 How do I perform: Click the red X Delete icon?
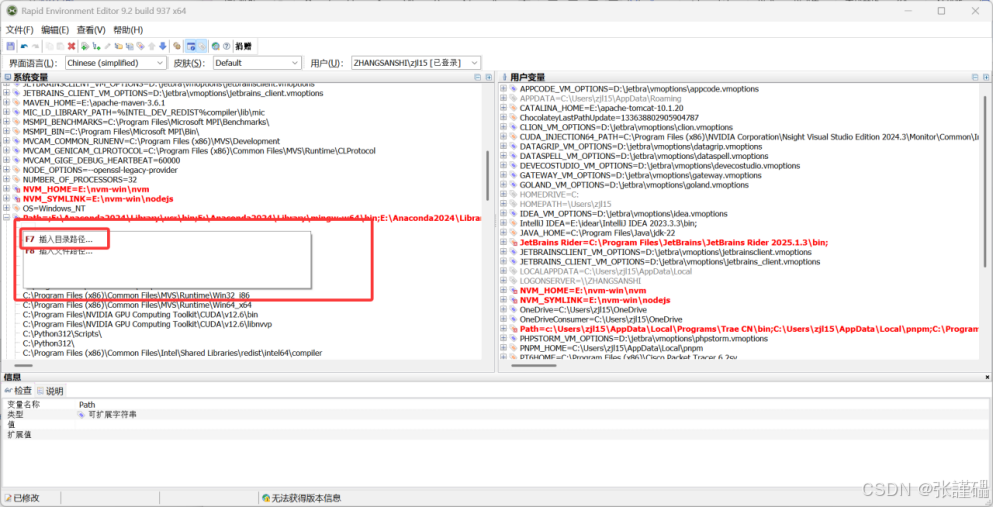(x=72, y=46)
